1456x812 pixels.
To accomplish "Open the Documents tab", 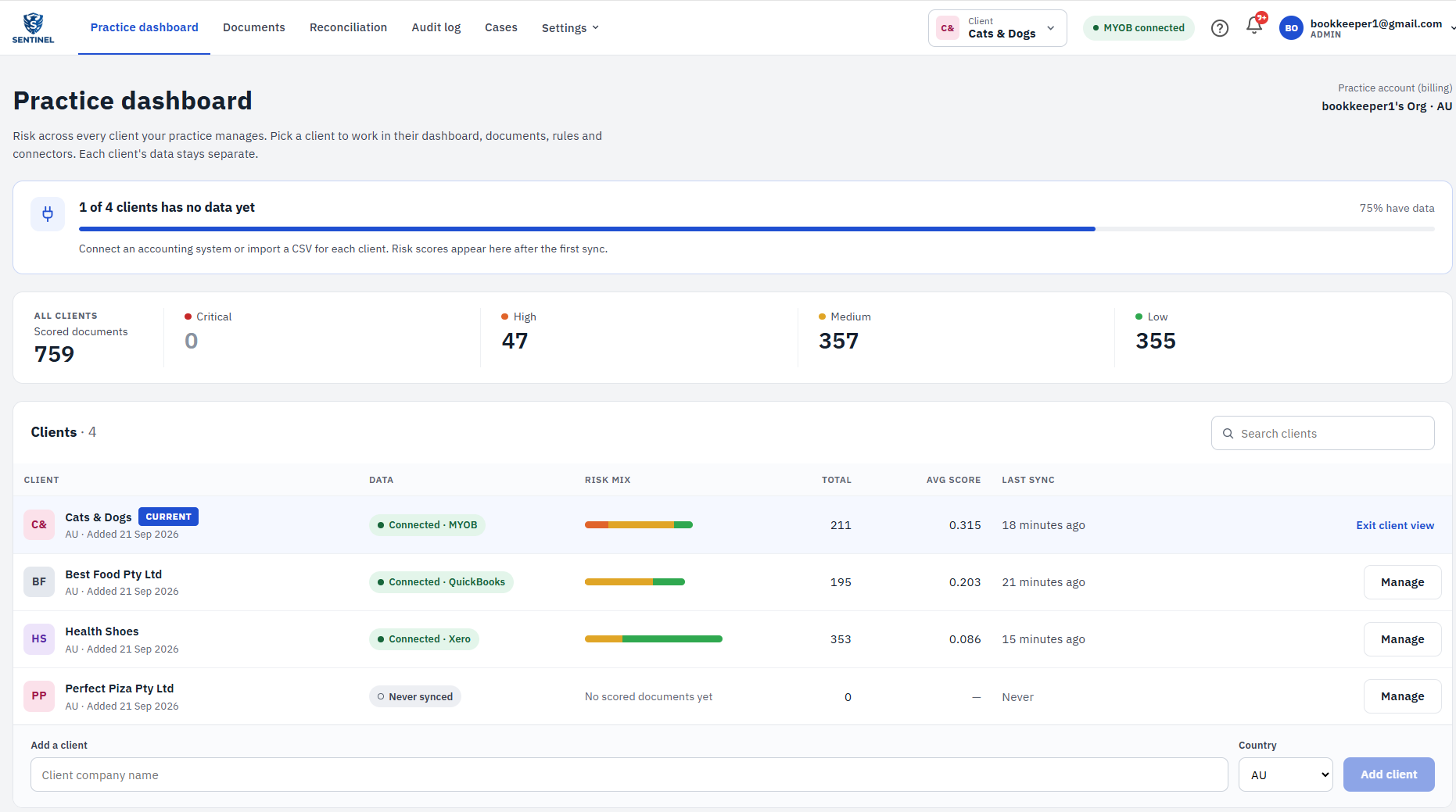I will 254,27.
